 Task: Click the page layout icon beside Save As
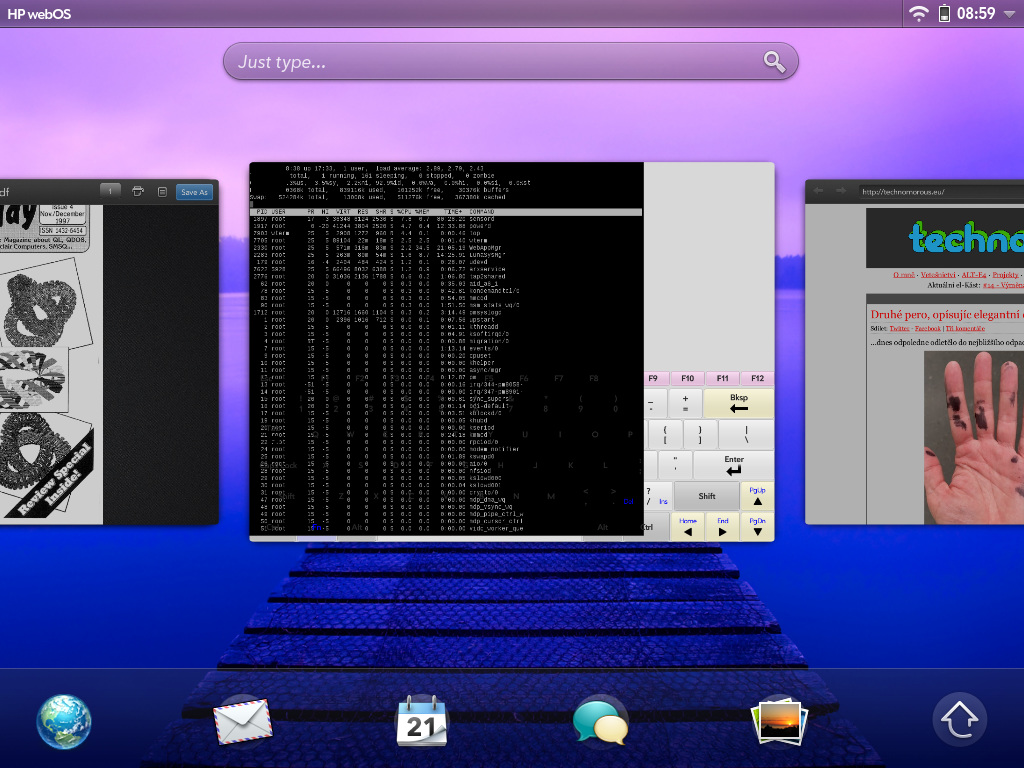pyautogui.click(x=161, y=191)
